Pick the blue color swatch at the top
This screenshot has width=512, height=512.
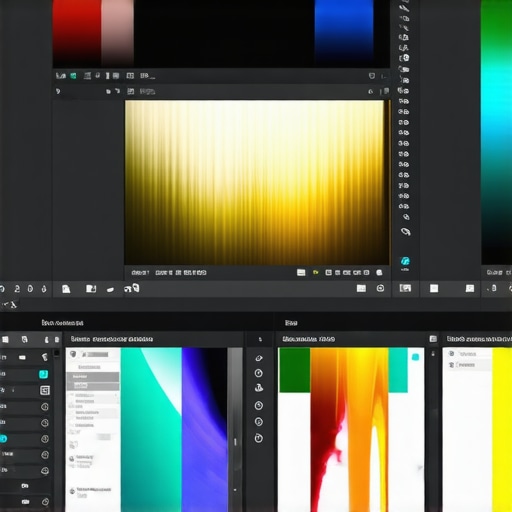pyautogui.click(x=344, y=32)
